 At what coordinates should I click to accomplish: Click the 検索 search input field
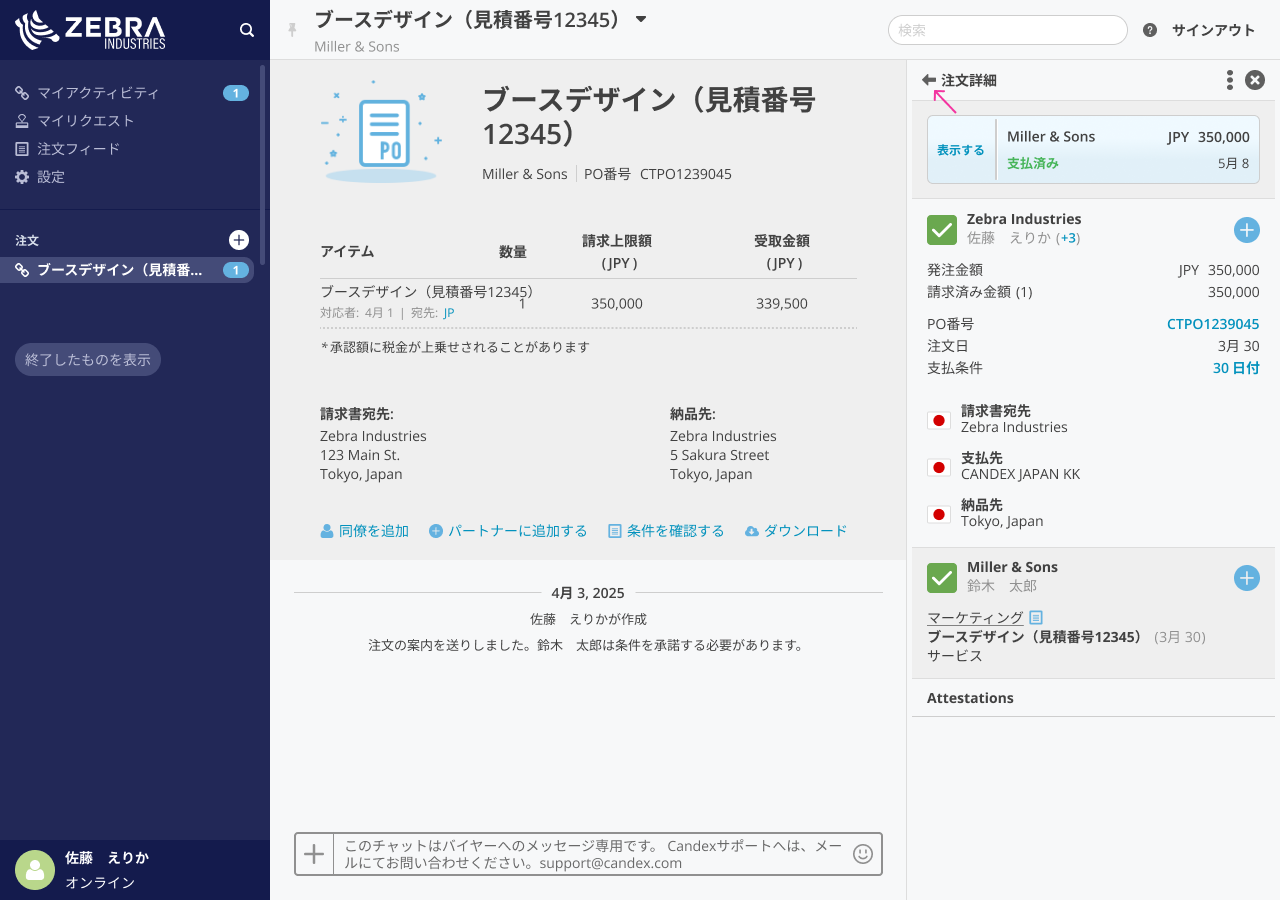1007,30
